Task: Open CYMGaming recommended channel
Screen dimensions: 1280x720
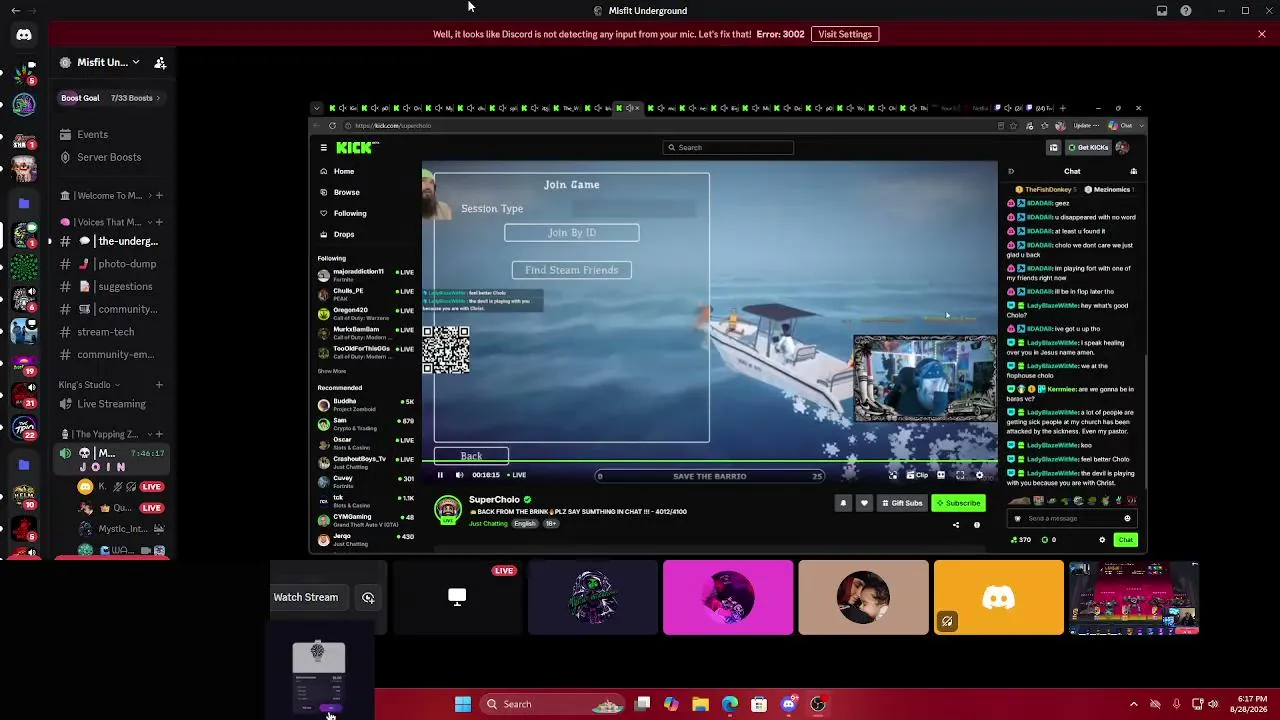Action: coord(366,520)
